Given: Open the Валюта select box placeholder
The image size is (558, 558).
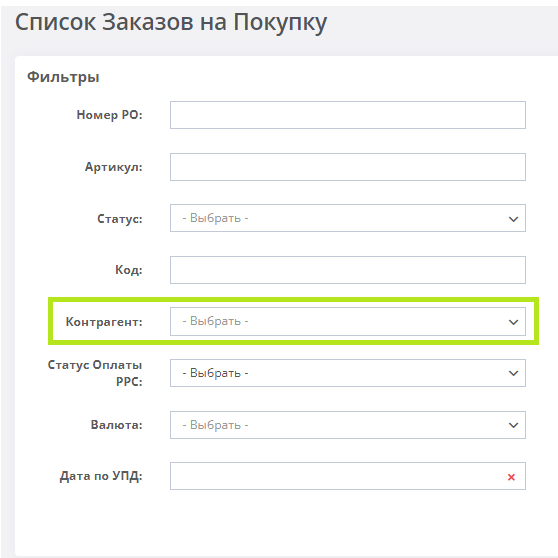Looking at the screenshot, I should coord(215,425).
